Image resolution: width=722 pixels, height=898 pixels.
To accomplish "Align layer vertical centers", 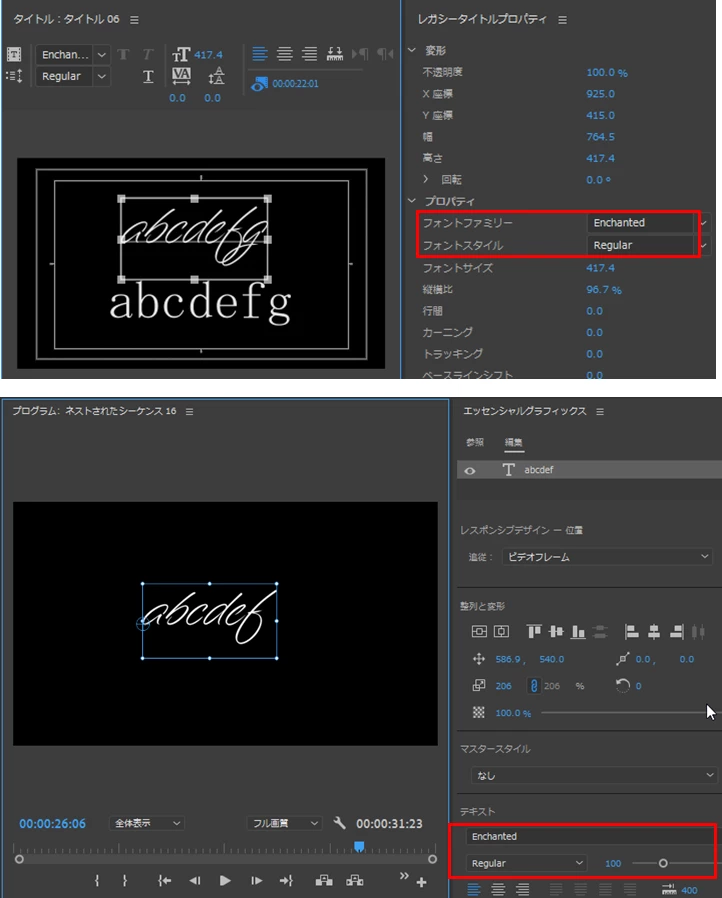I will tap(556, 632).
